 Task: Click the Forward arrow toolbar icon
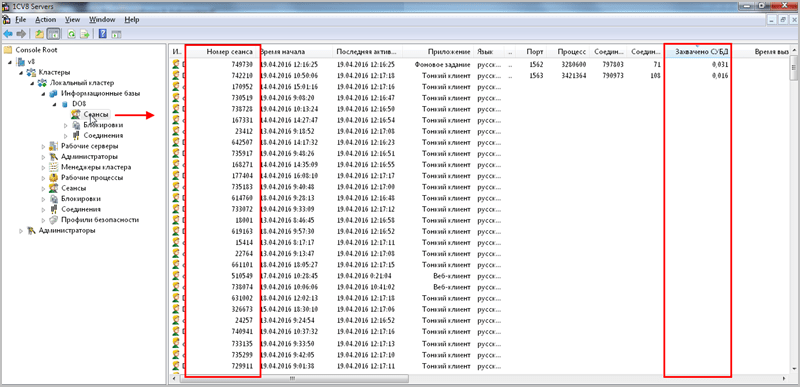[x=21, y=34]
